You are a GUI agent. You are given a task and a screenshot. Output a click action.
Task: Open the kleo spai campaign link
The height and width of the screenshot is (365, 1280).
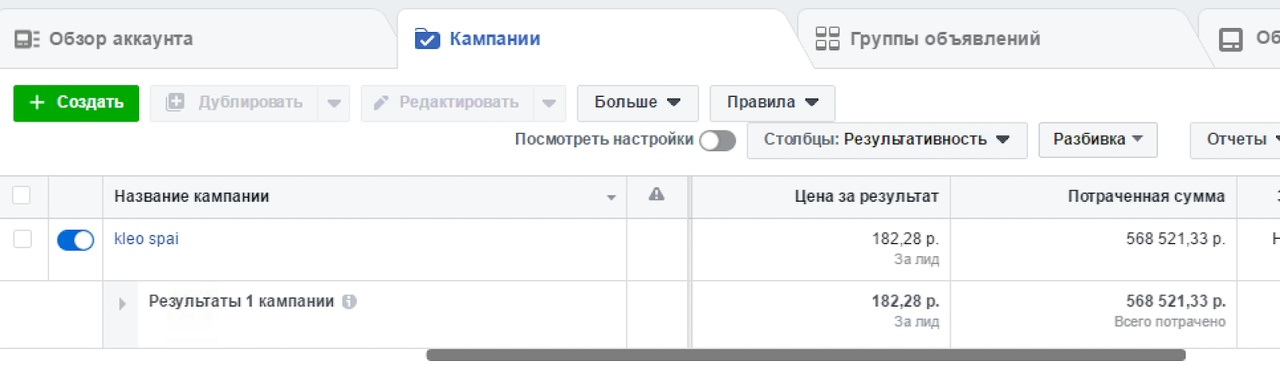click(147, 239)
